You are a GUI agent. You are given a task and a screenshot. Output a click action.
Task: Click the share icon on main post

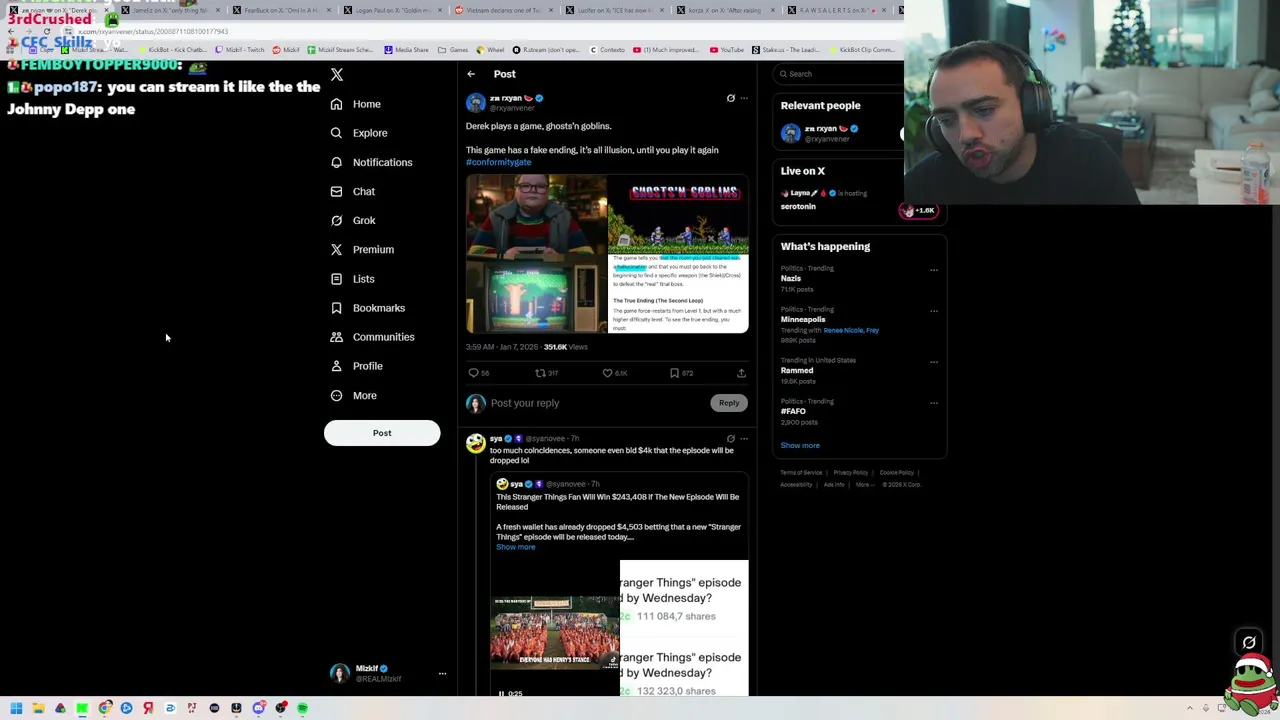click(x=741, y=373)
